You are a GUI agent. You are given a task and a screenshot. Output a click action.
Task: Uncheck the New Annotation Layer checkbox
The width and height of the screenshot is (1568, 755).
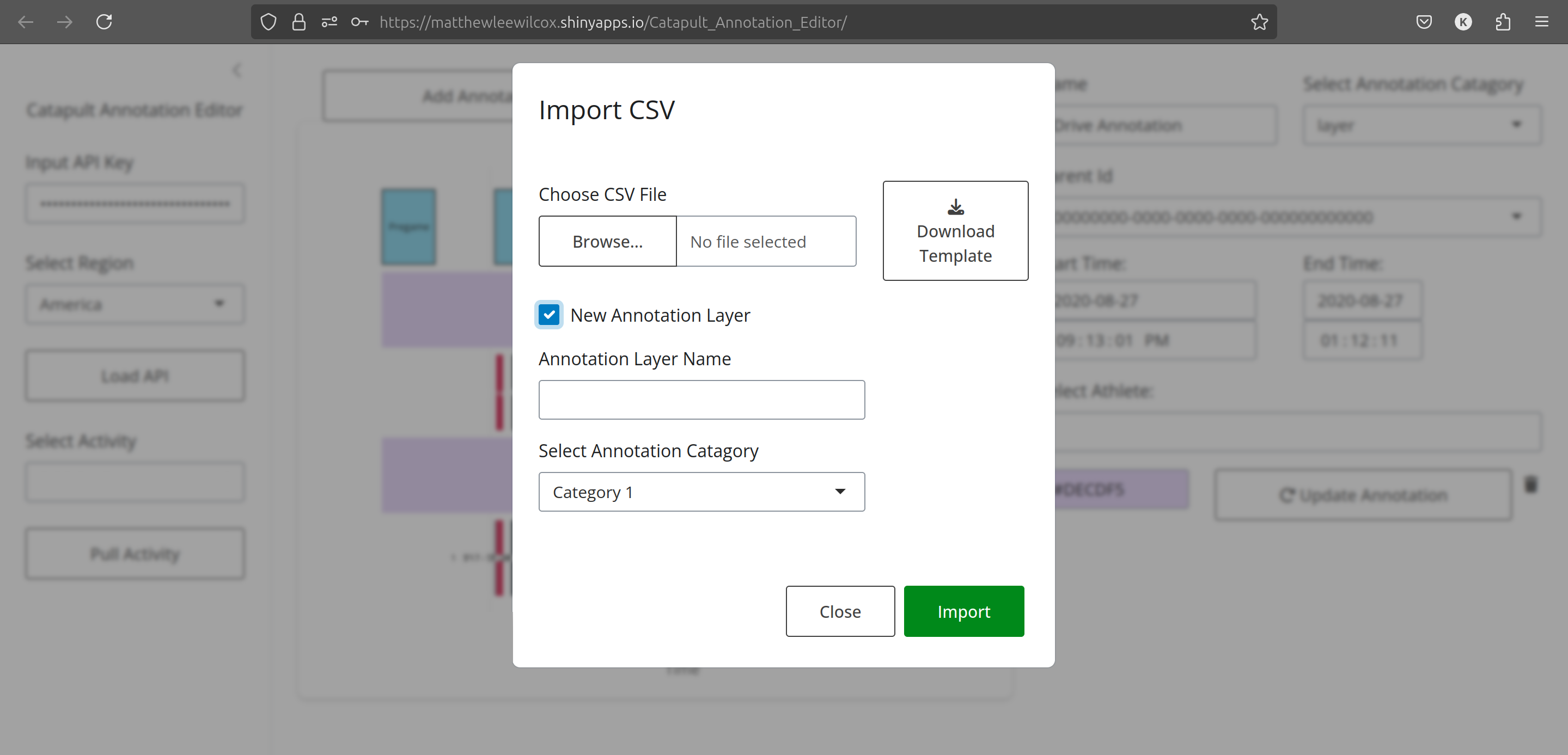[x=549, y=315]
